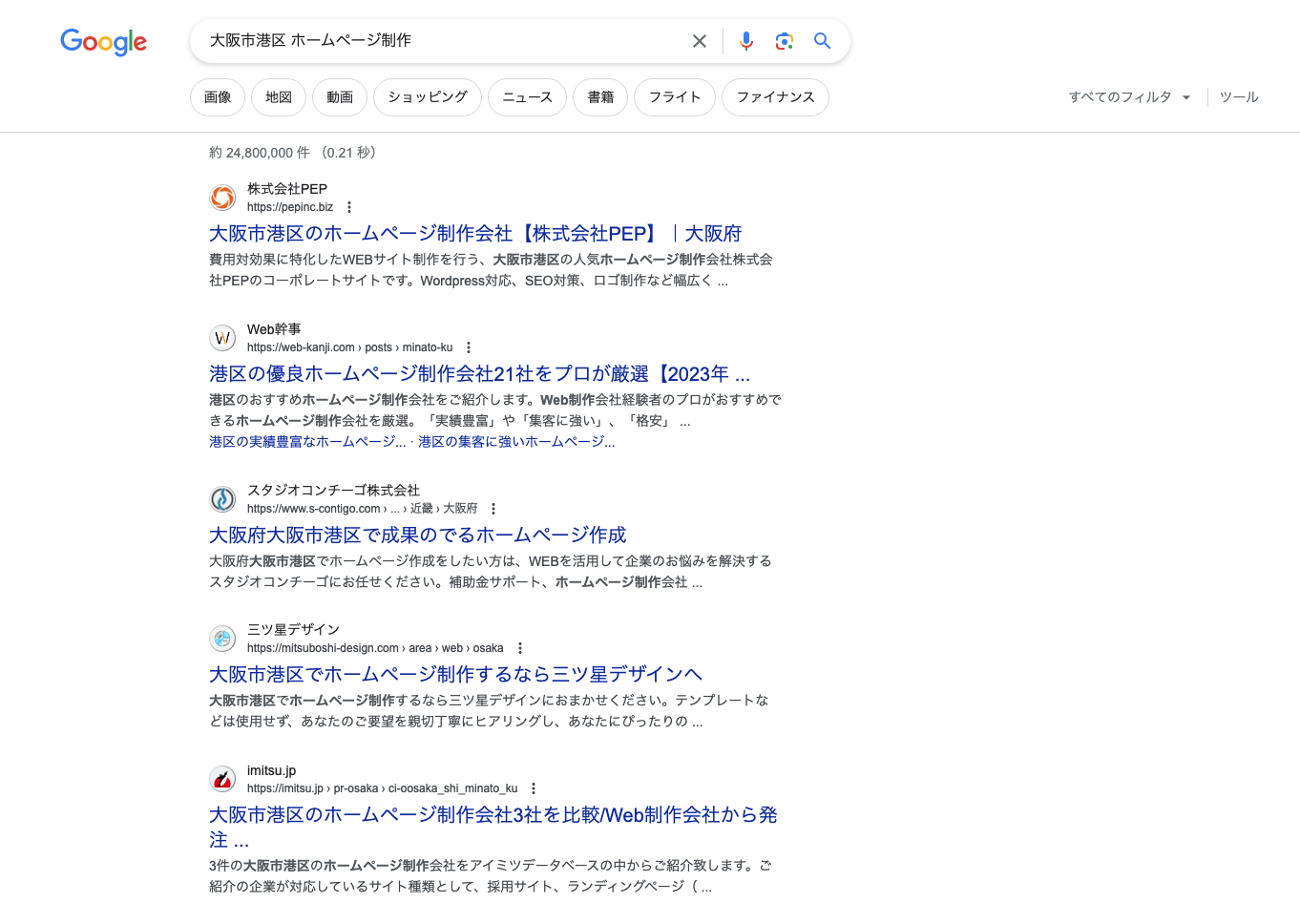Select the 書籍 filter tab

(x=600, y=97)
